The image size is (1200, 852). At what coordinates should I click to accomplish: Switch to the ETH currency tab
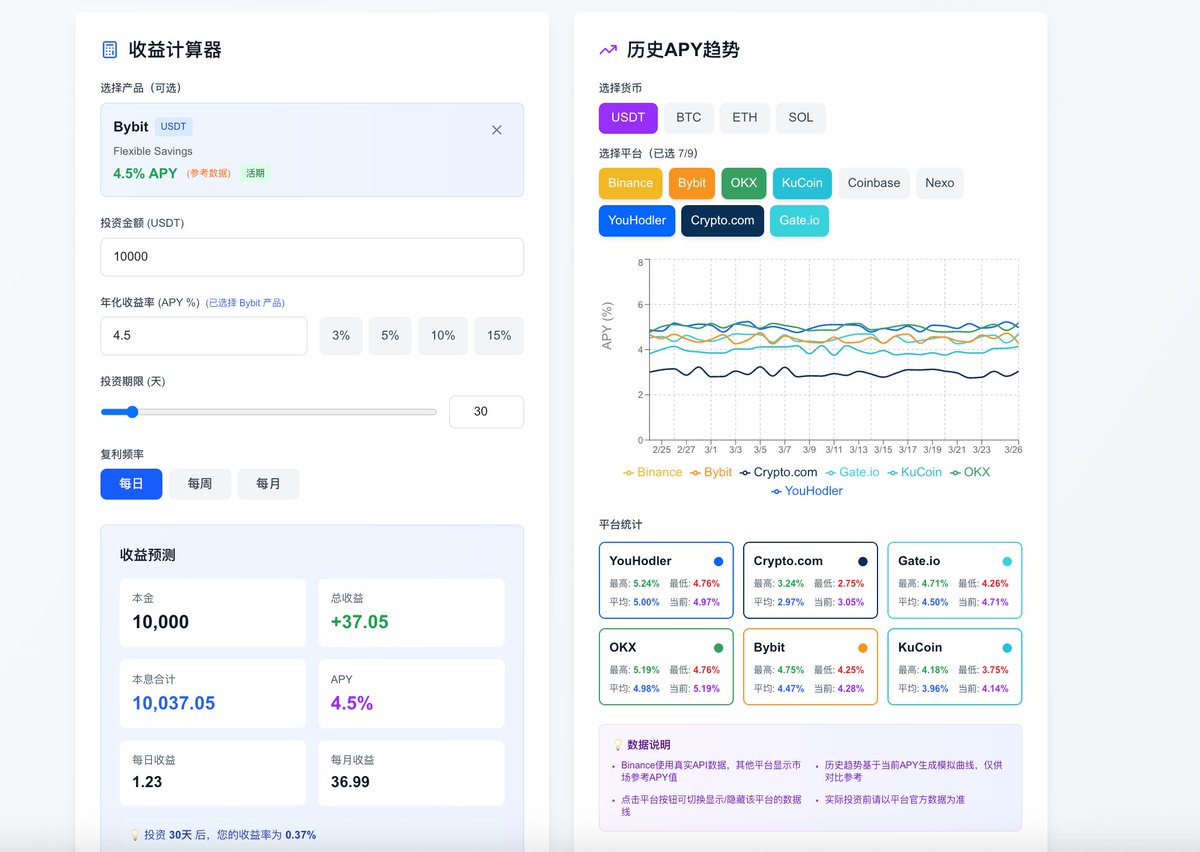(745, 117)
